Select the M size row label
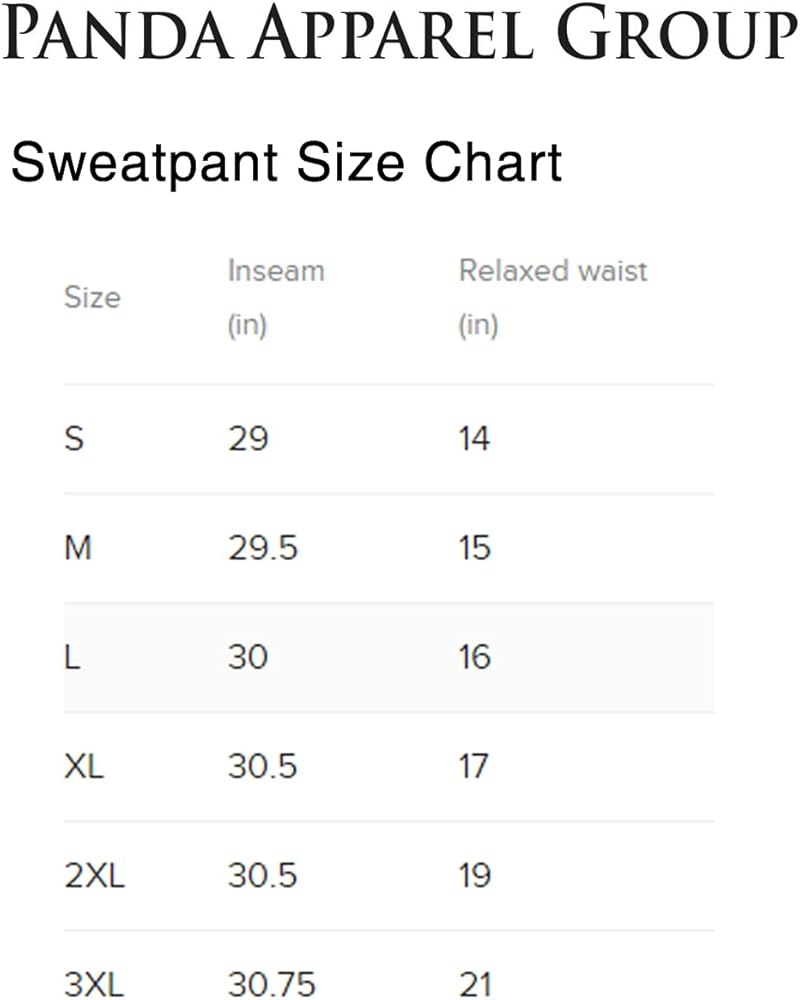The width and height of the screenshot is (800, 1000). click(78, 548)
